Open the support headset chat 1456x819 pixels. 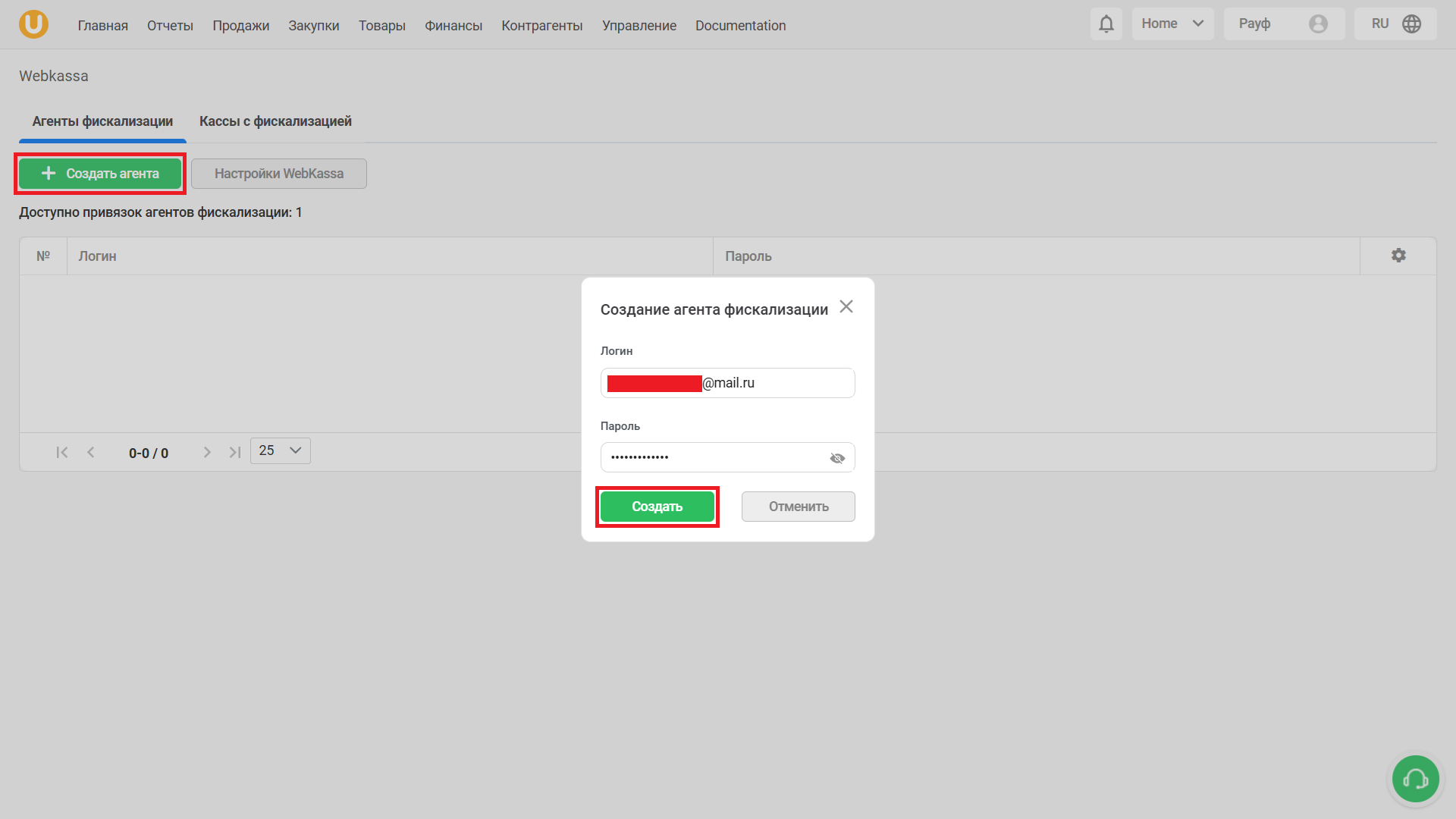coord(1415,779)
